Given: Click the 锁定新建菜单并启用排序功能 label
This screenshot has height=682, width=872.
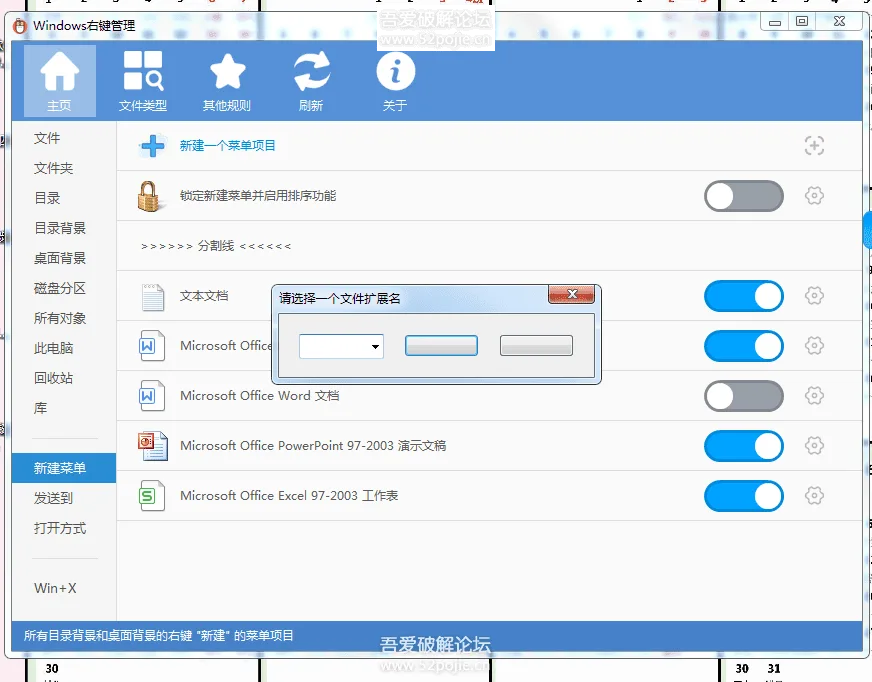Looking at the screenshot, I should tap(258, 196).
